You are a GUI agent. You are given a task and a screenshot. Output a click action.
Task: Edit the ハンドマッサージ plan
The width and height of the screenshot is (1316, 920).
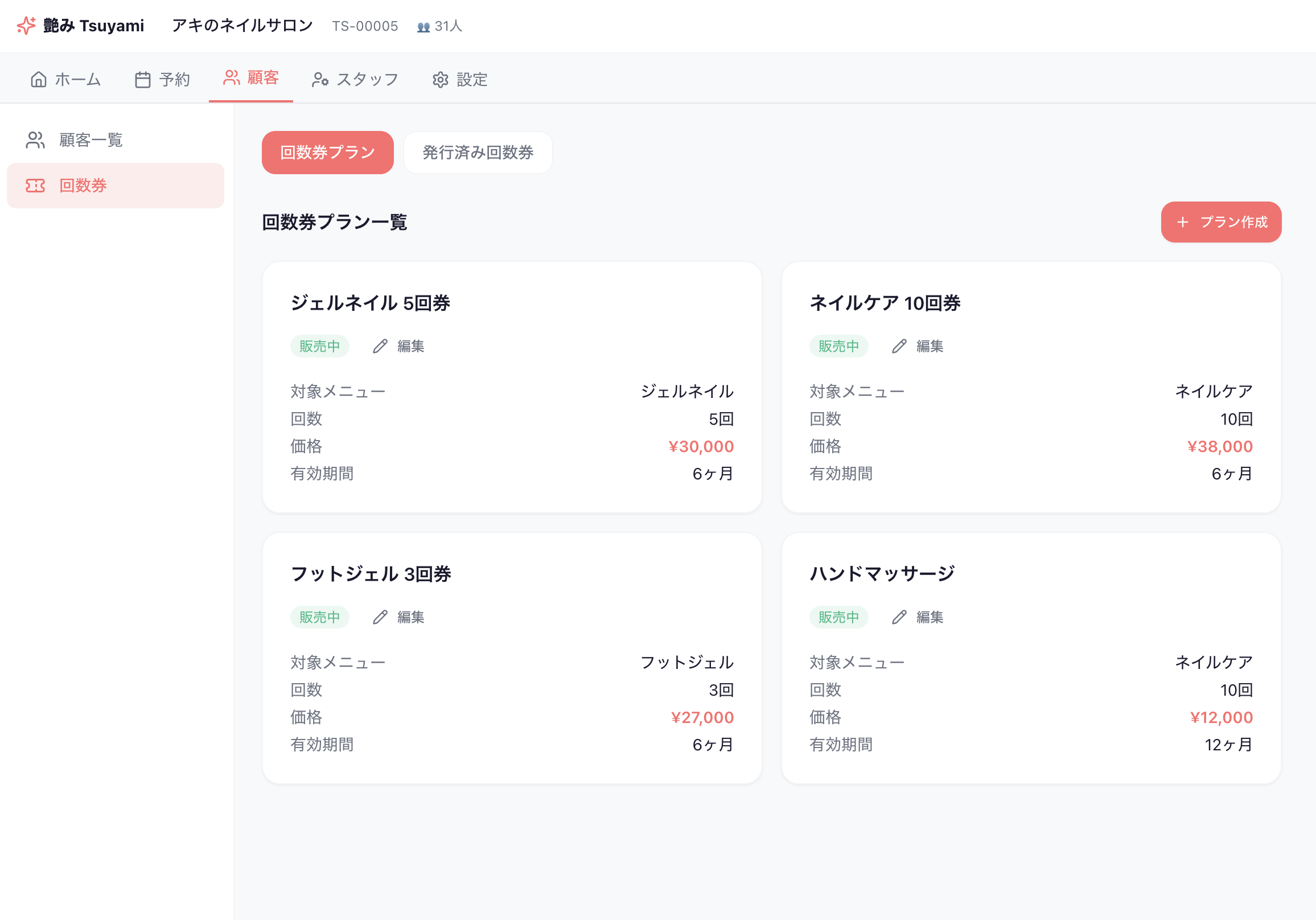point(918,617)
